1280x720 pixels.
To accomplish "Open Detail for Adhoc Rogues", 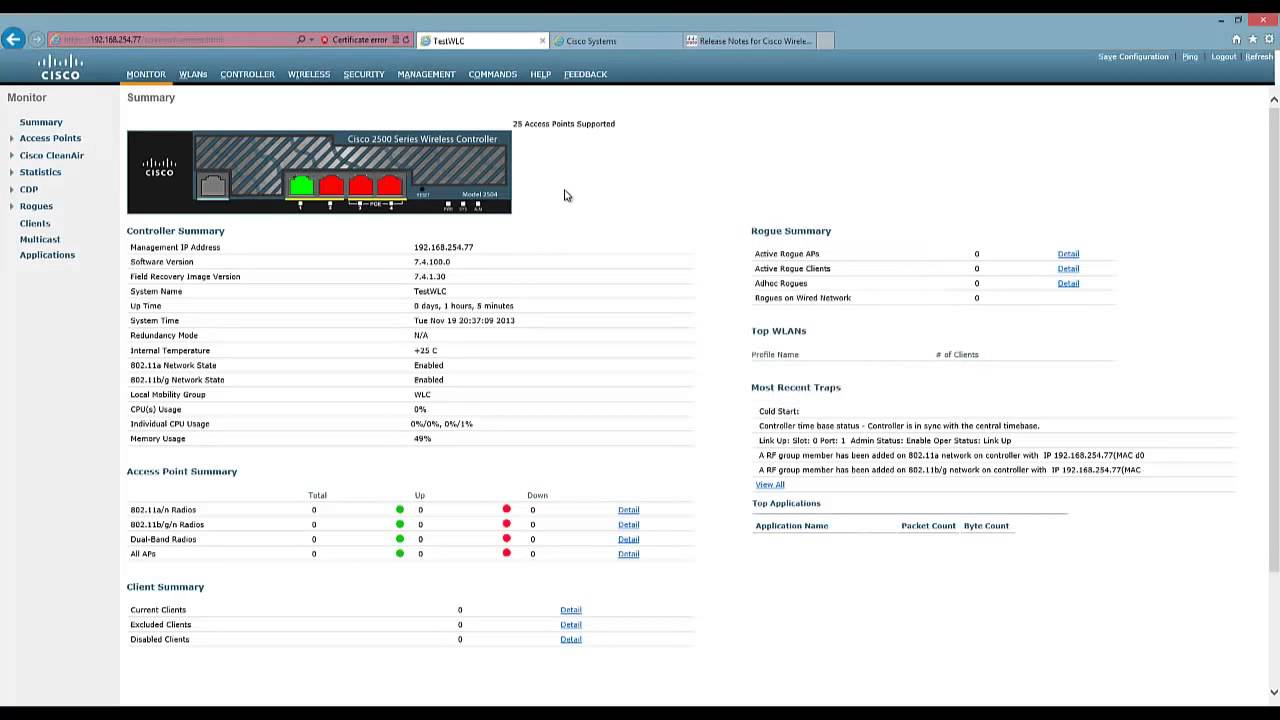I will tap(1068, 283).
